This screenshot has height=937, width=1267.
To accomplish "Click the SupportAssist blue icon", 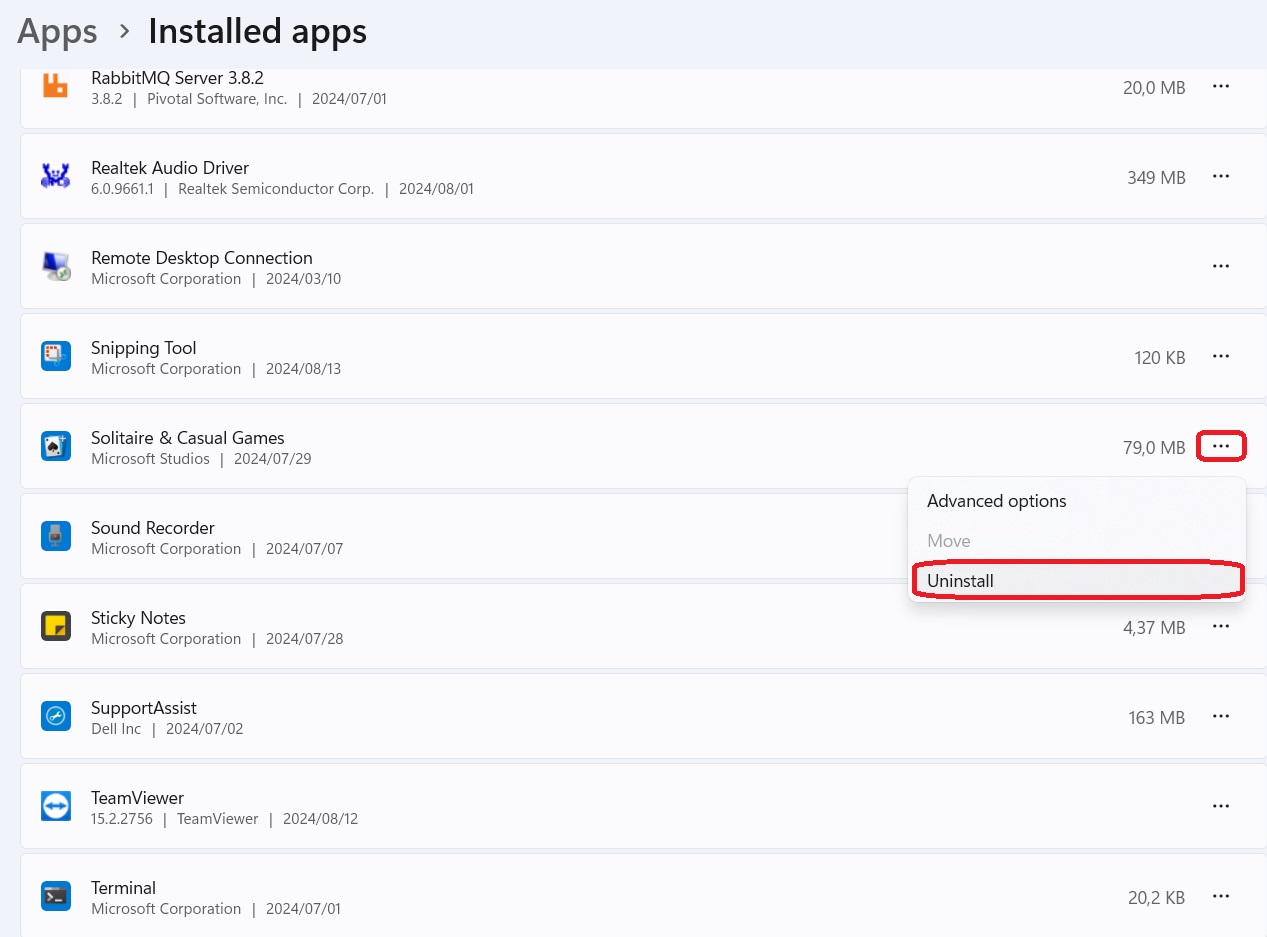I will pyautogui.click(x=55, y=716).
